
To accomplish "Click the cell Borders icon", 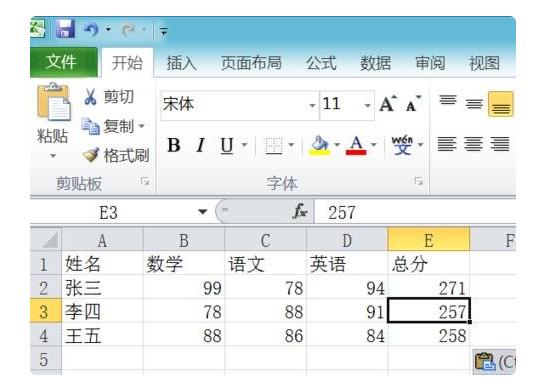I will [274, 145].
